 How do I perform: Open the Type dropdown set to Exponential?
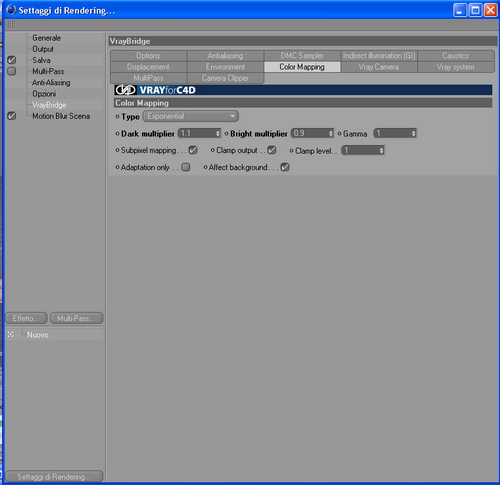pos(191,116)
